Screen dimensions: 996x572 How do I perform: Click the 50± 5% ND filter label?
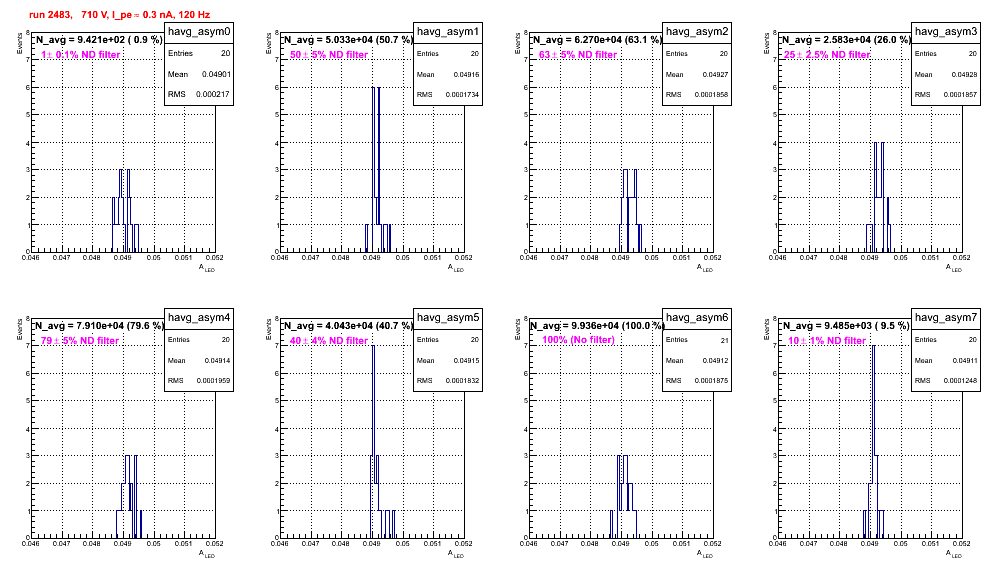click(x=329, y=55)
